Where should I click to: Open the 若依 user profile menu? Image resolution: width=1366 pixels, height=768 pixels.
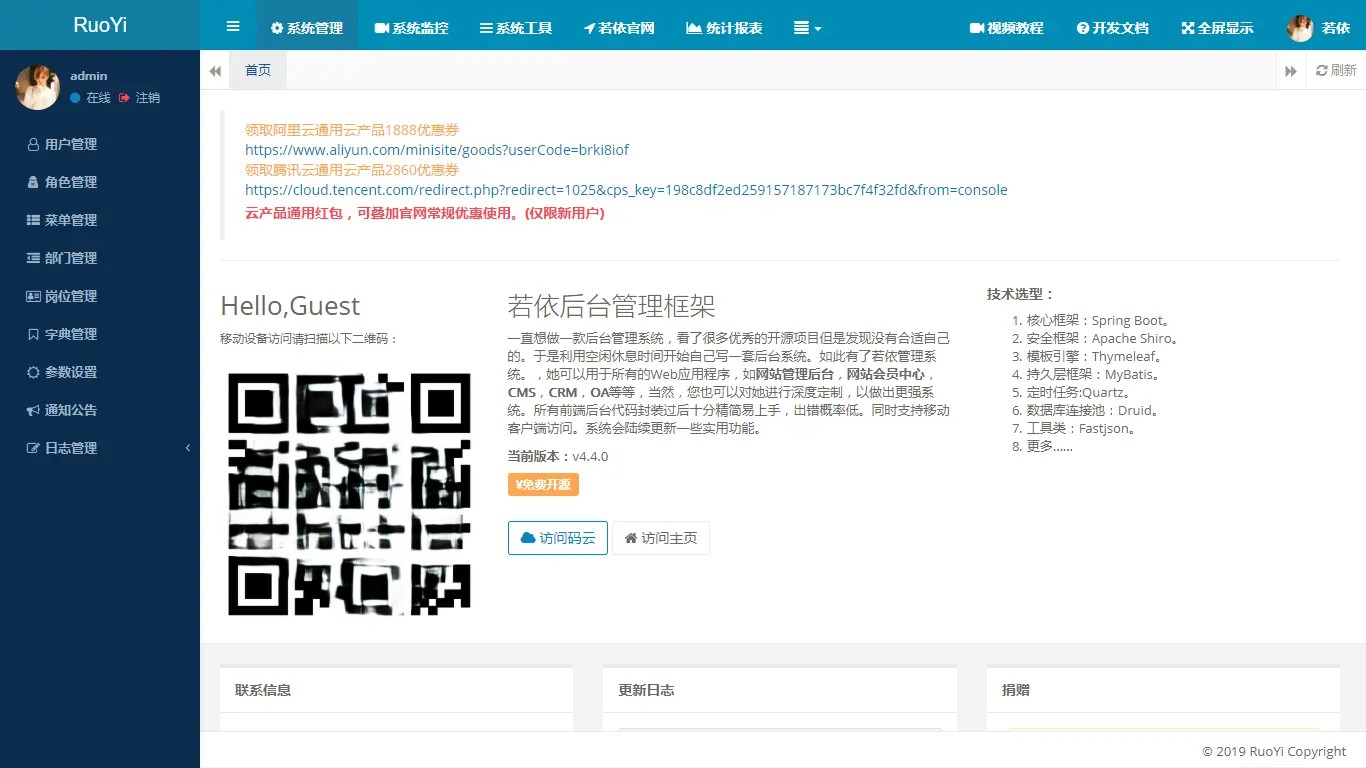(1318, 28)
